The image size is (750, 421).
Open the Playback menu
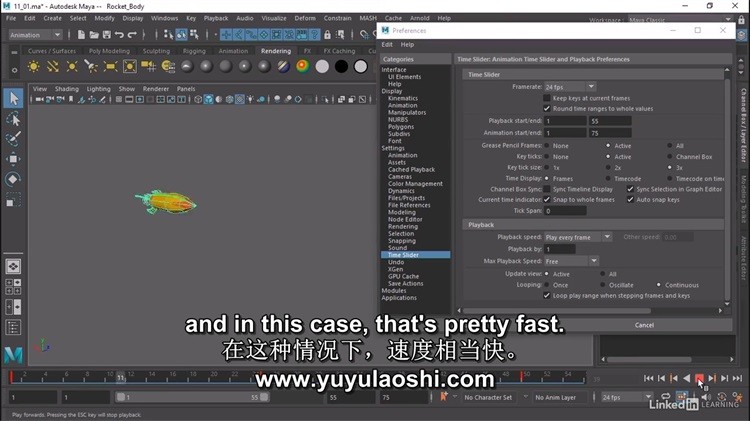(x=216, y=18)
